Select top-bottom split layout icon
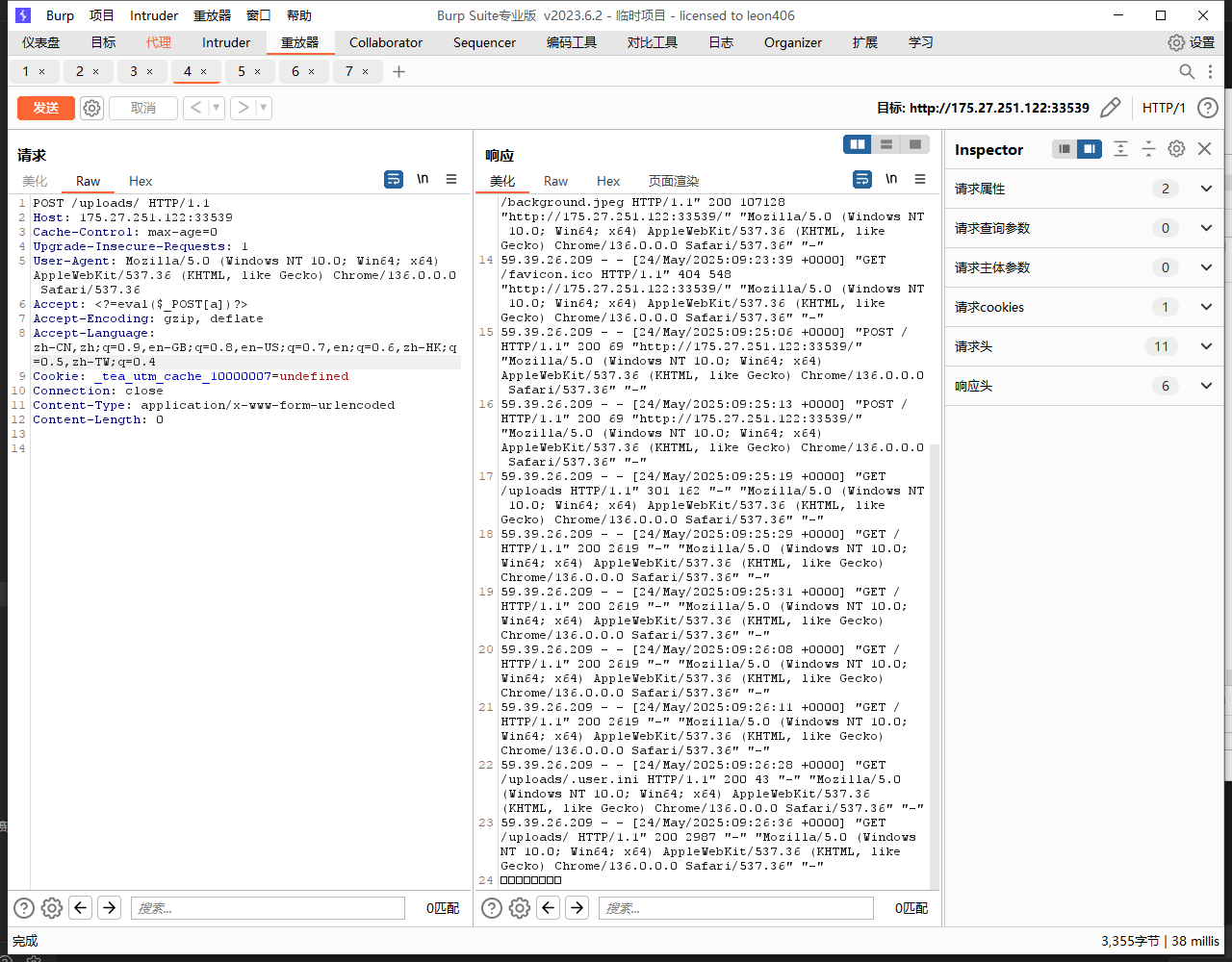 pyautogui.click(x=886, y=144)
